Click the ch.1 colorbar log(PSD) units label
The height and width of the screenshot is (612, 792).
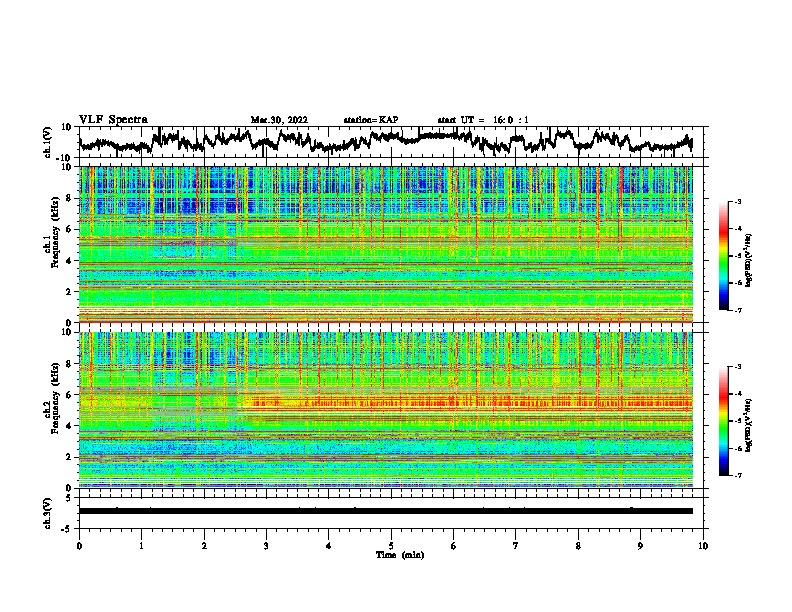coord(749,260)
